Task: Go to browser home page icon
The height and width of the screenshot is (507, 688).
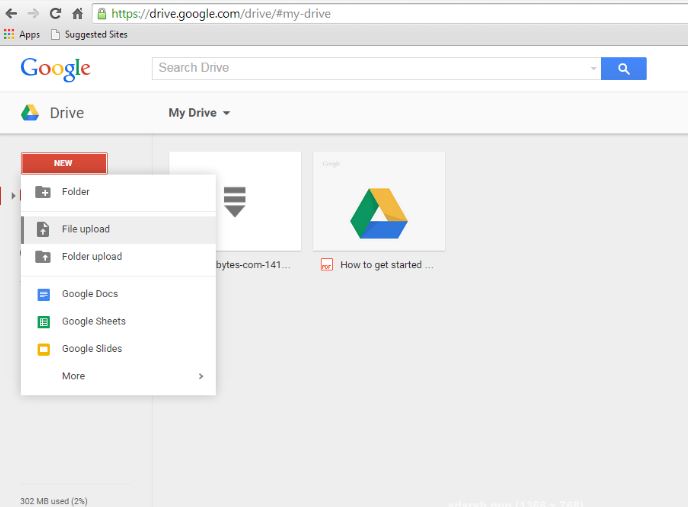Action: tap(77, 14)
